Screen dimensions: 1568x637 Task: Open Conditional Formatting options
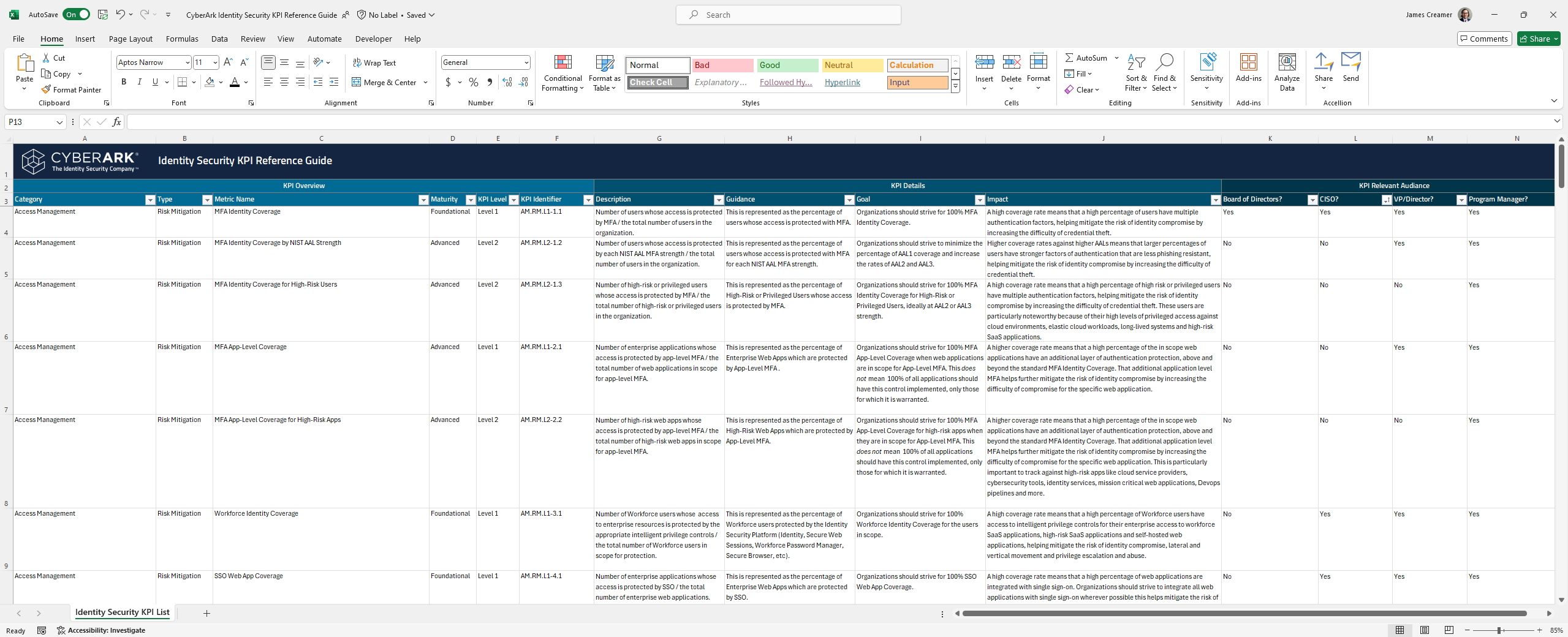tap(562, 73)
